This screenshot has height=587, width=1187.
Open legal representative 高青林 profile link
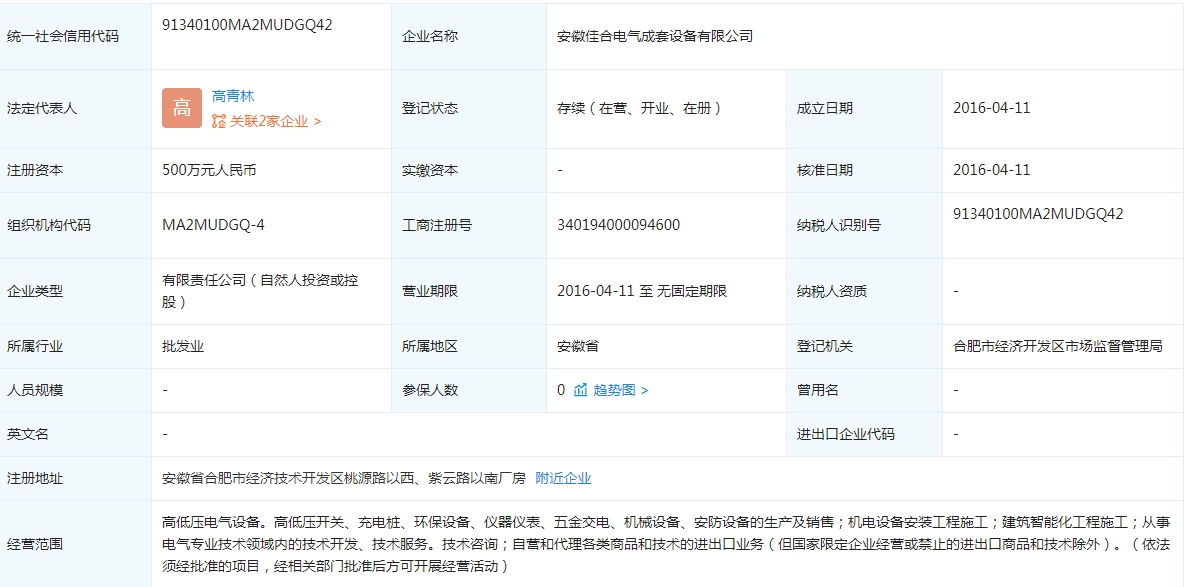[233, 96]
